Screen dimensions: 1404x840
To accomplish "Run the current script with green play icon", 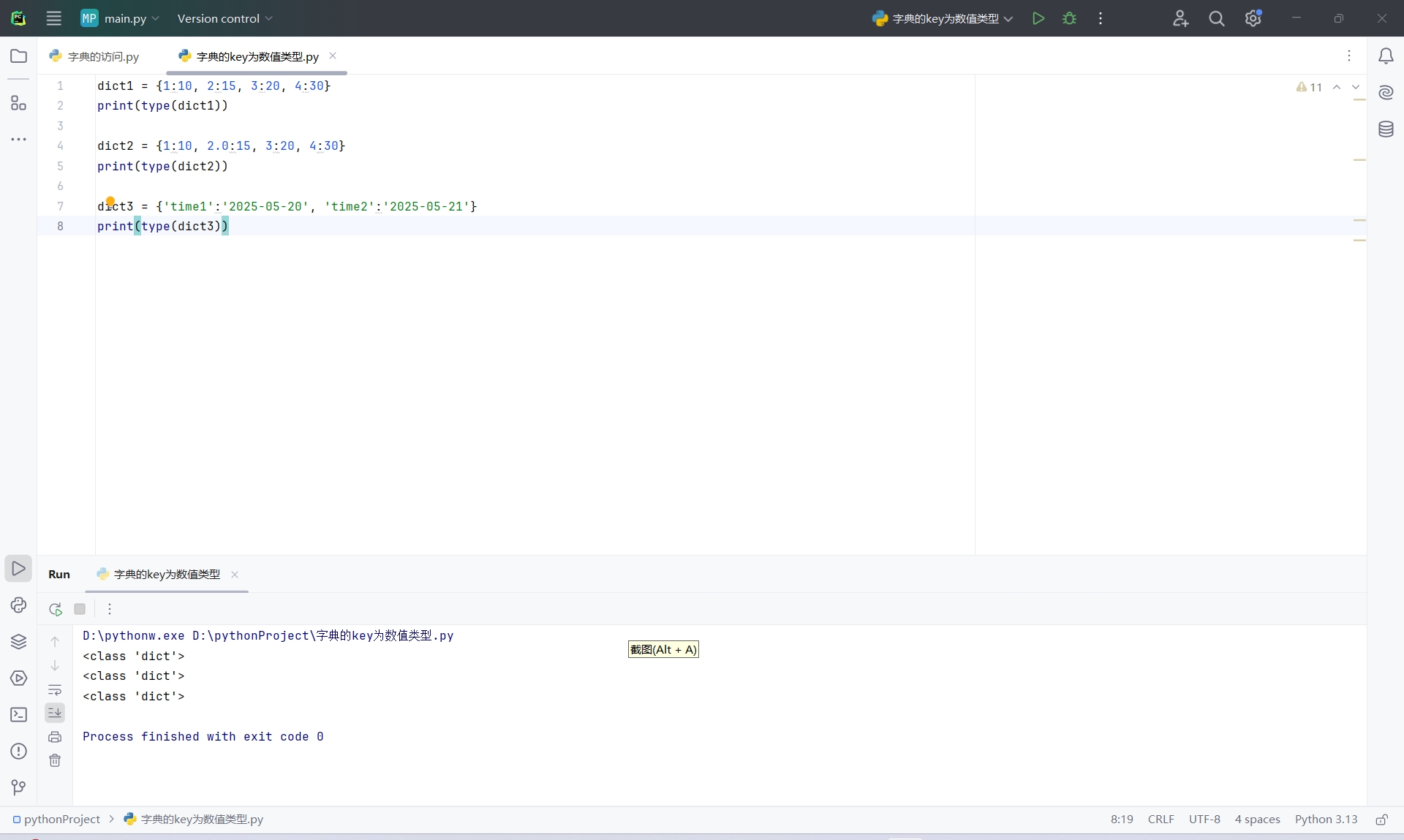I will (x=1038, y=18).
